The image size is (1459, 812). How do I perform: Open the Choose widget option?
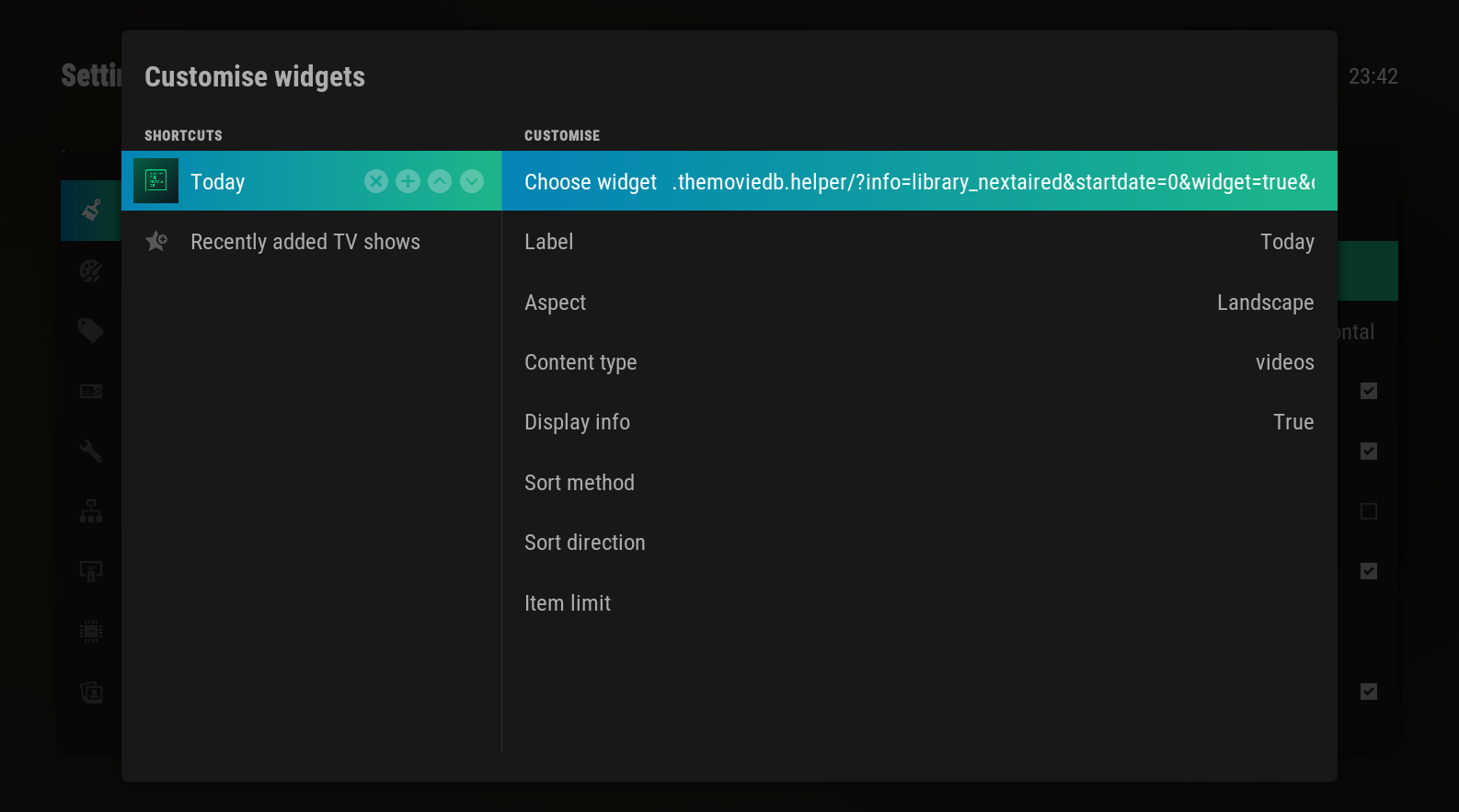click(919, 181)
